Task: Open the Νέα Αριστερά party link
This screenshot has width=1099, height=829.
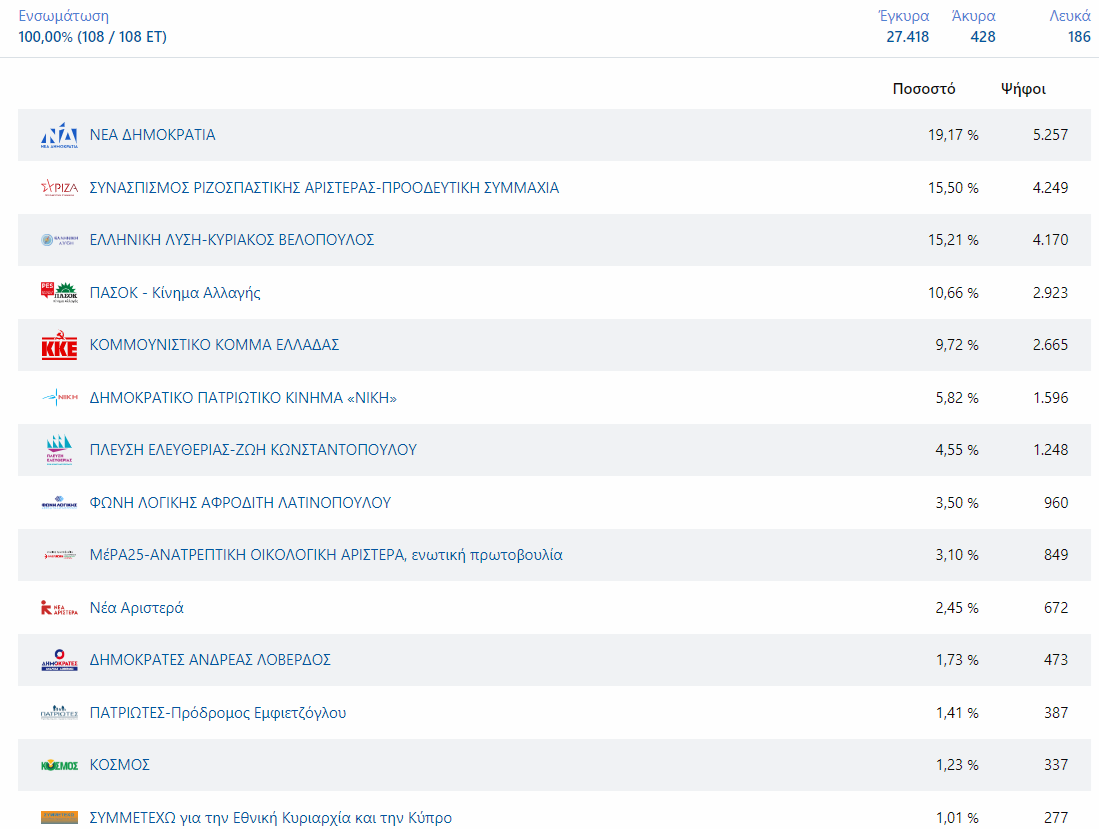Action: (x=136, y=608)
